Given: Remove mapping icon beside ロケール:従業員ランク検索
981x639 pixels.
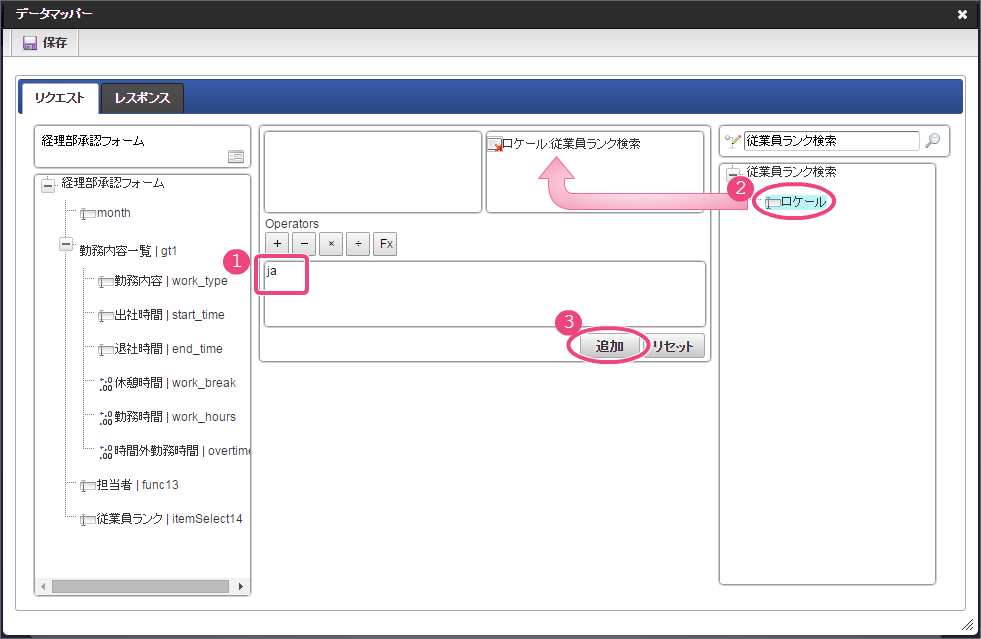Looking at the screenshot, I should tap(495, 145).
